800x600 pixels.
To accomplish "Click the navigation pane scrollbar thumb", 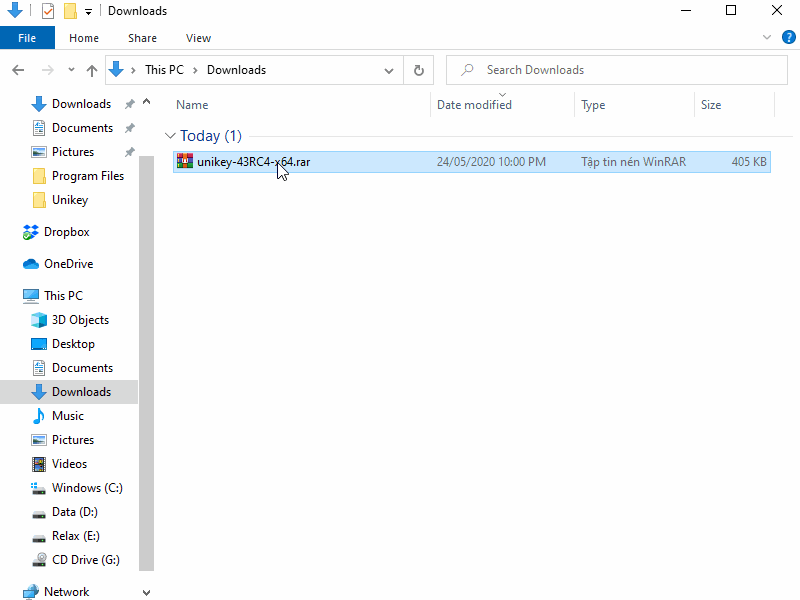I will (146, 363).
